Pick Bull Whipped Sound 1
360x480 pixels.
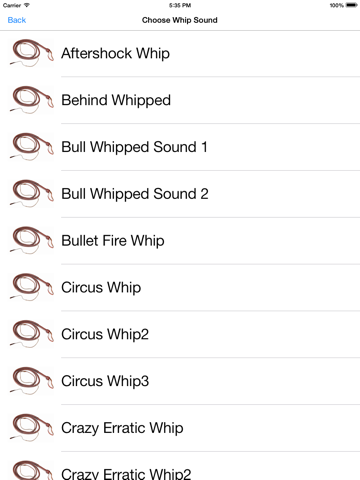134,147
